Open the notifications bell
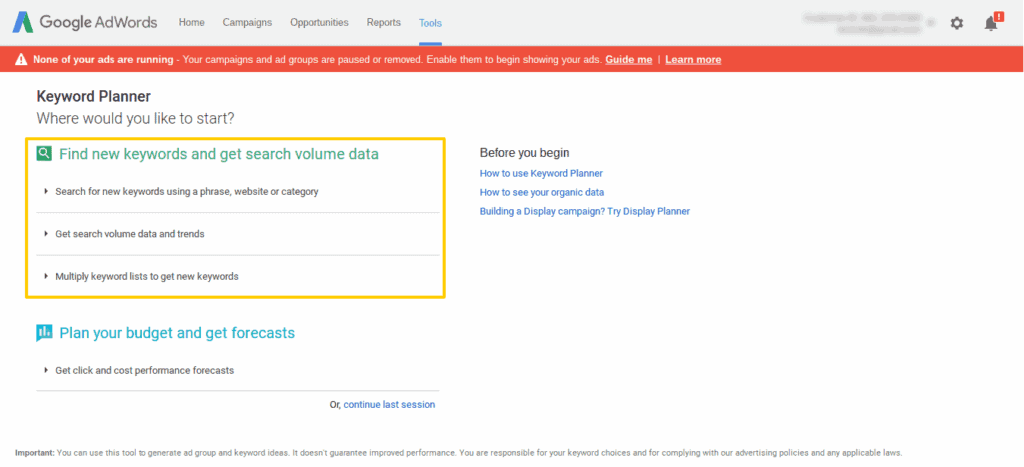 (991, 23)
